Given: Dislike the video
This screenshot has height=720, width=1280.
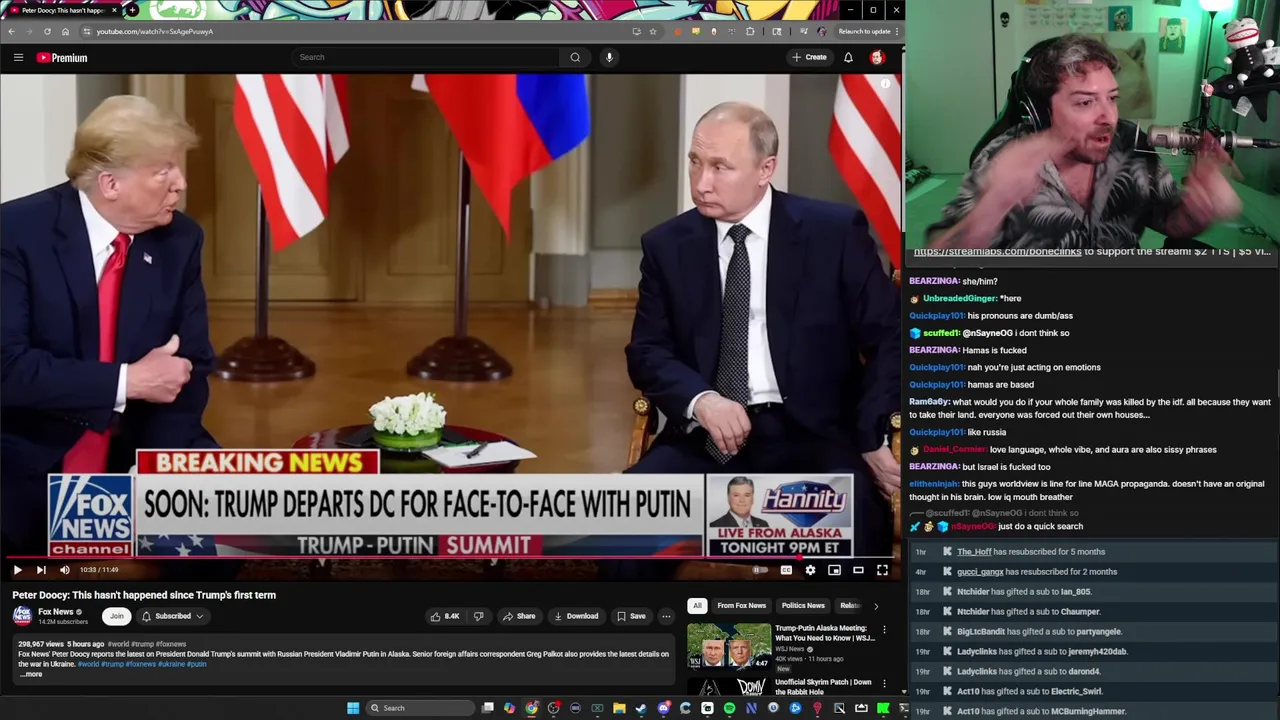Looking at the screenshot, I should [x=478, y=616].
